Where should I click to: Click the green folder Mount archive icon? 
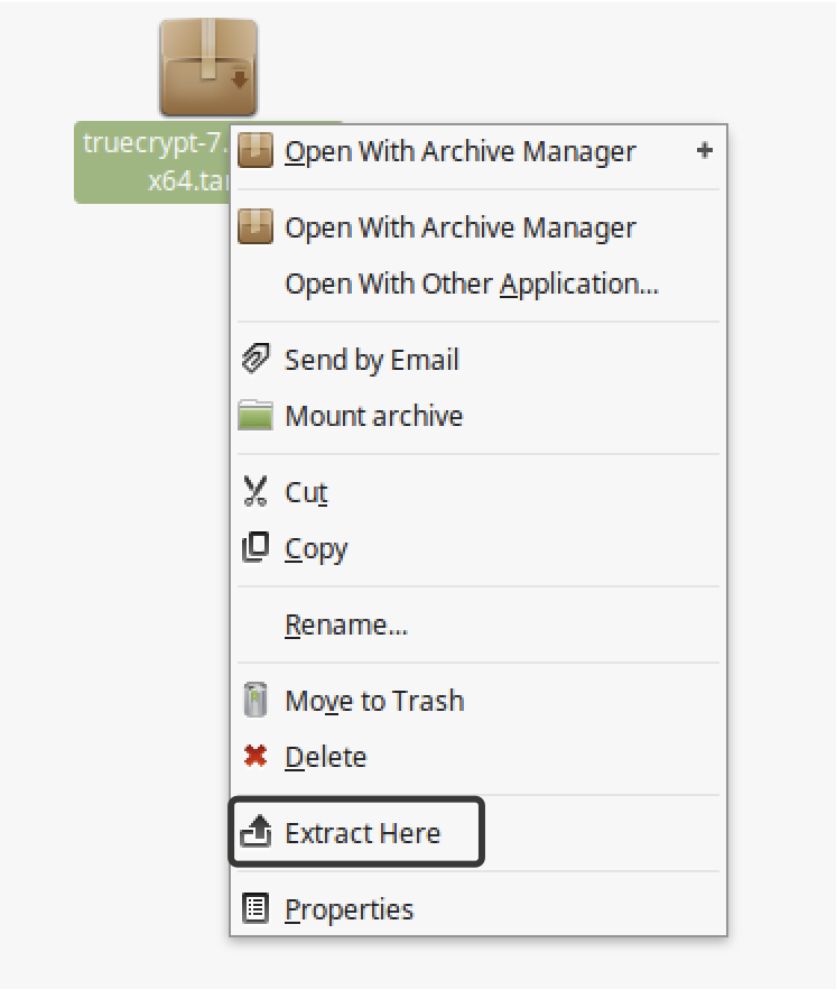pos(256,416)
